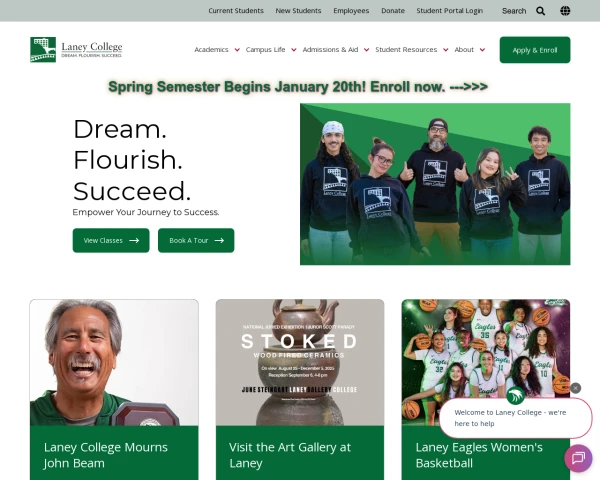Open the Donate link
The image size is (600, 480).
tap(393, 11)
